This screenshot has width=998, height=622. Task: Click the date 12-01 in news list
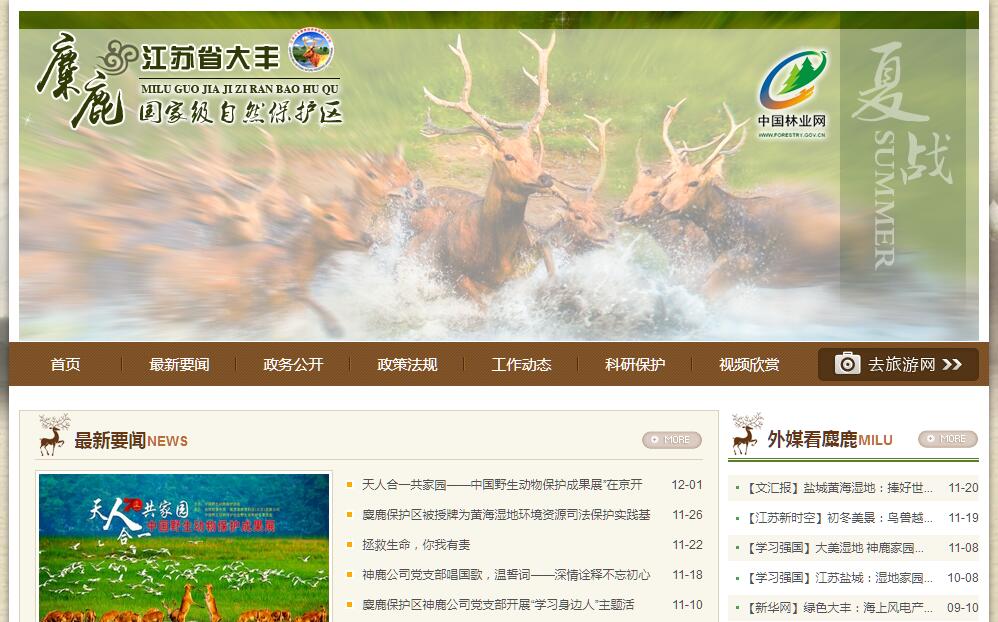[687, 484]
